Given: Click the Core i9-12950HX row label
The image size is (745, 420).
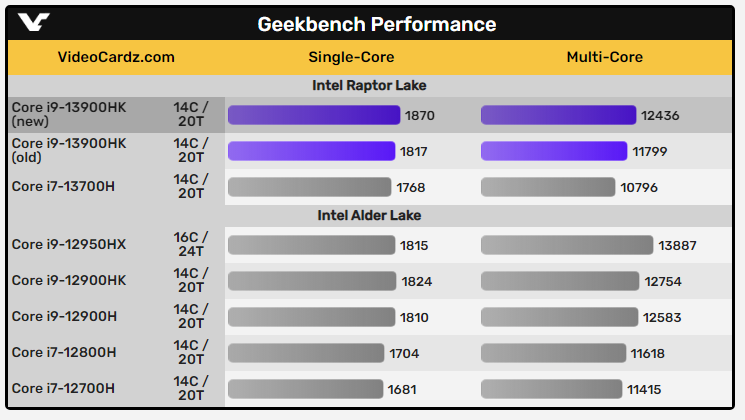Looking at the screenshot, I should click(x=66, y=244).
